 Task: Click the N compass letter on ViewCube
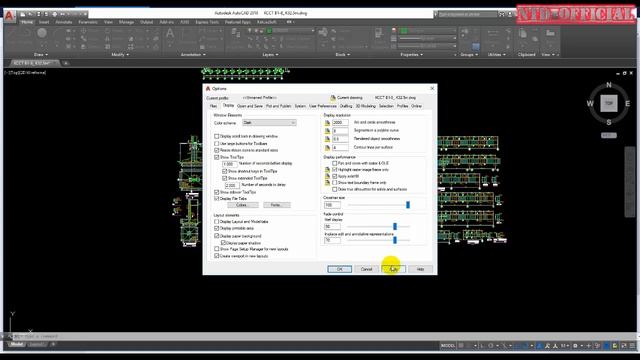[609, 85]
